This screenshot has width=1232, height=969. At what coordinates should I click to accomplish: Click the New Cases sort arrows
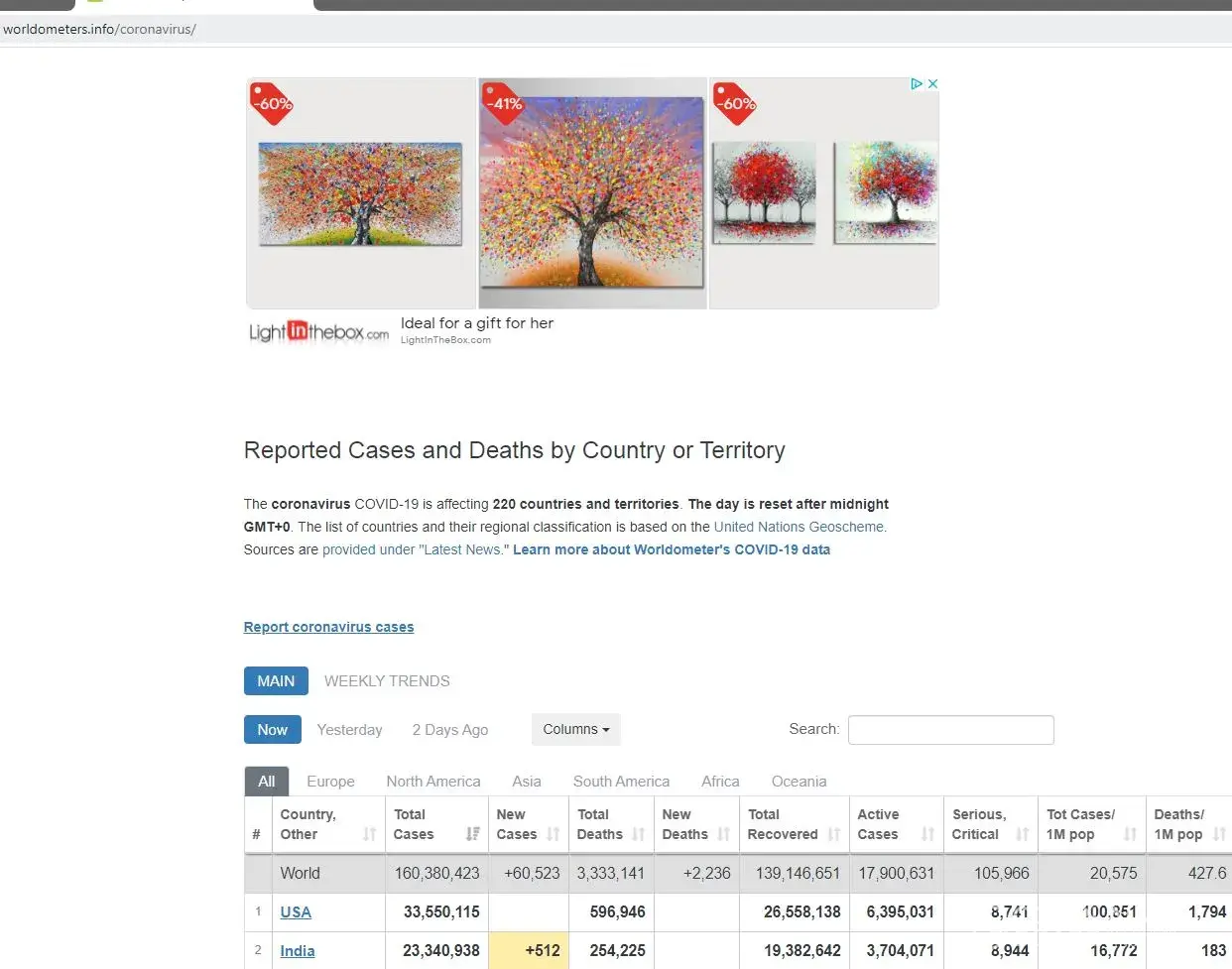(554, 834)
